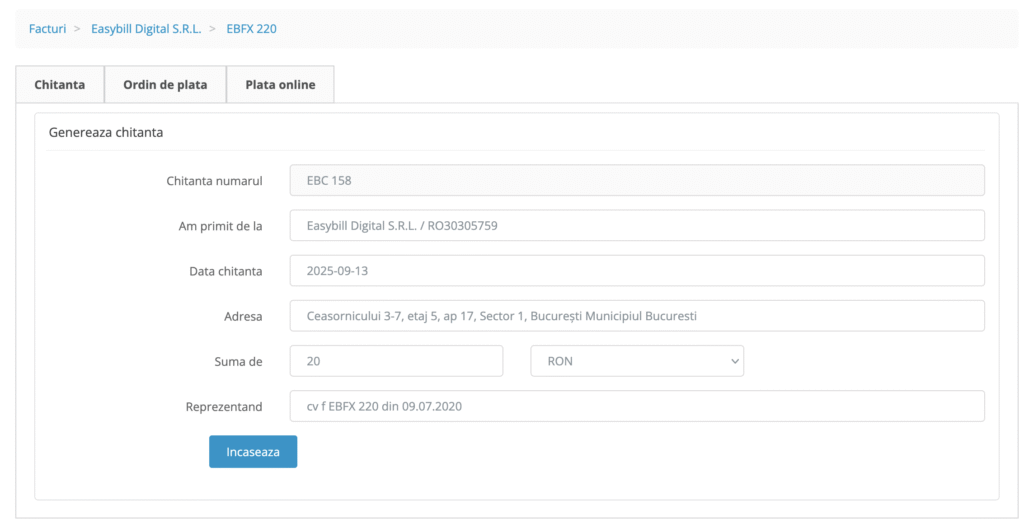Click the Data chitanta label
This screenshot has width=1024, height=523.
pyautogui.click(x=225, y=272)
